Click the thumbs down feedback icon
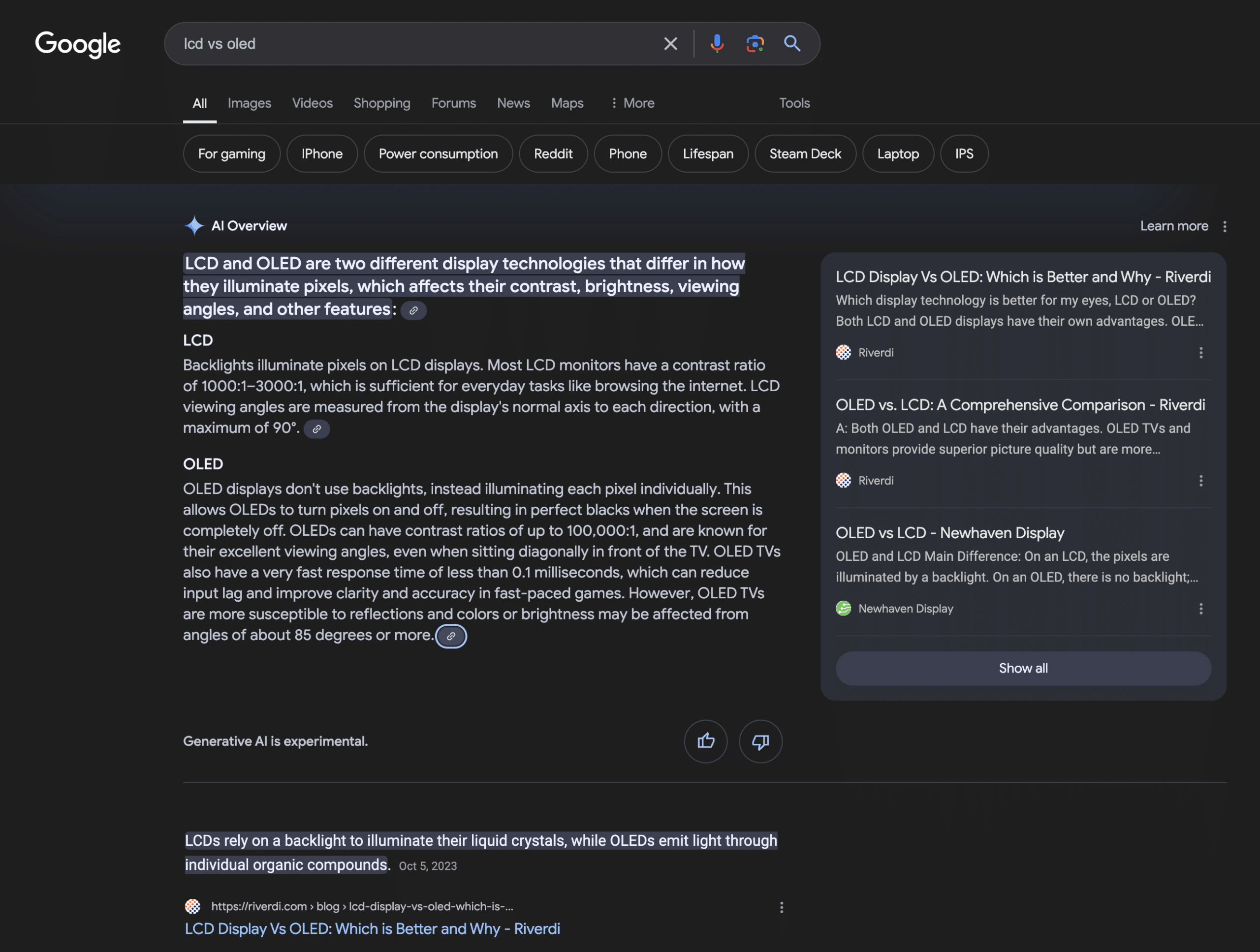 (760, 741)
